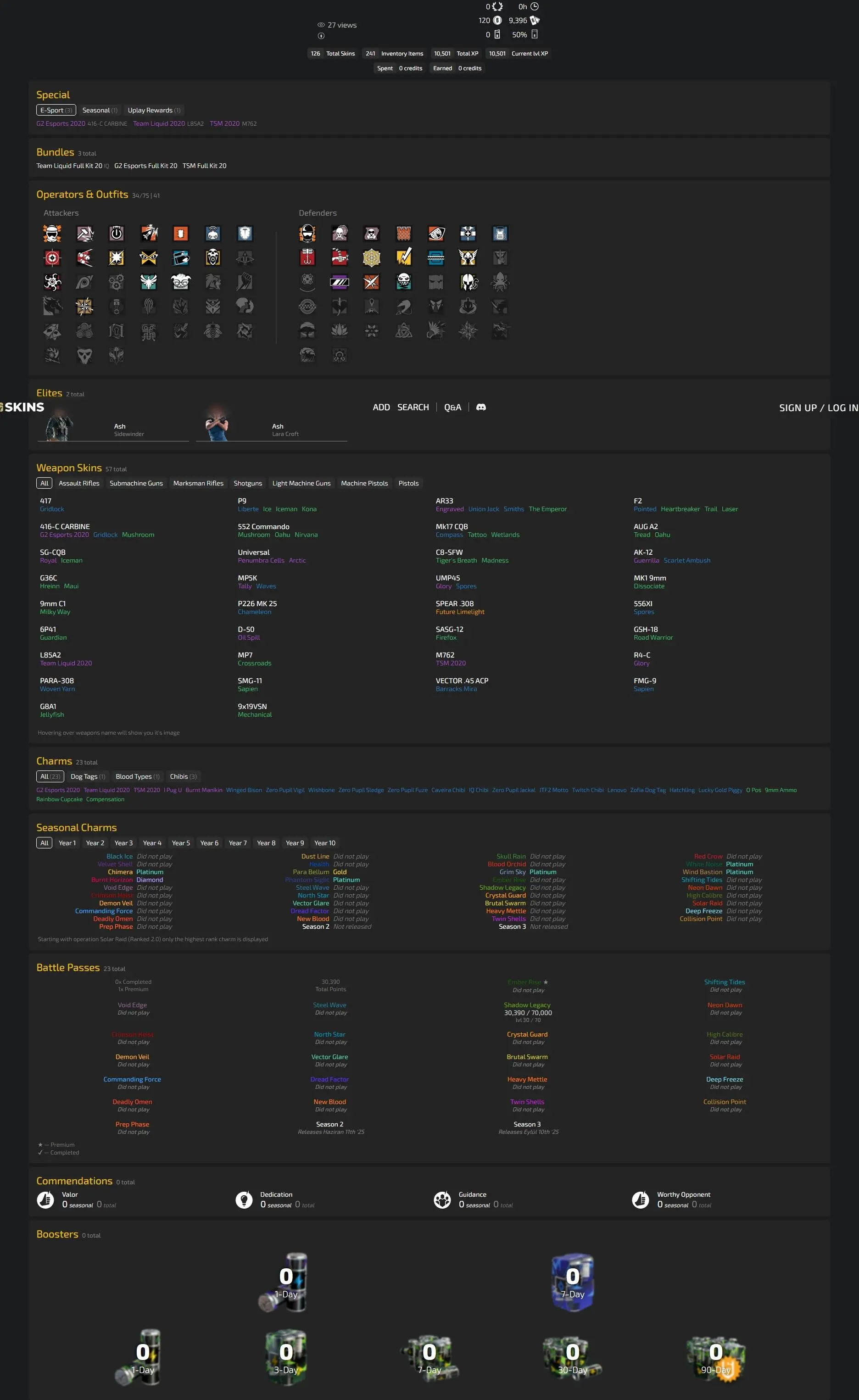859x1400 pixels.
Task: Open the Discord icon in navigation bar
Action: click(480, 407)
